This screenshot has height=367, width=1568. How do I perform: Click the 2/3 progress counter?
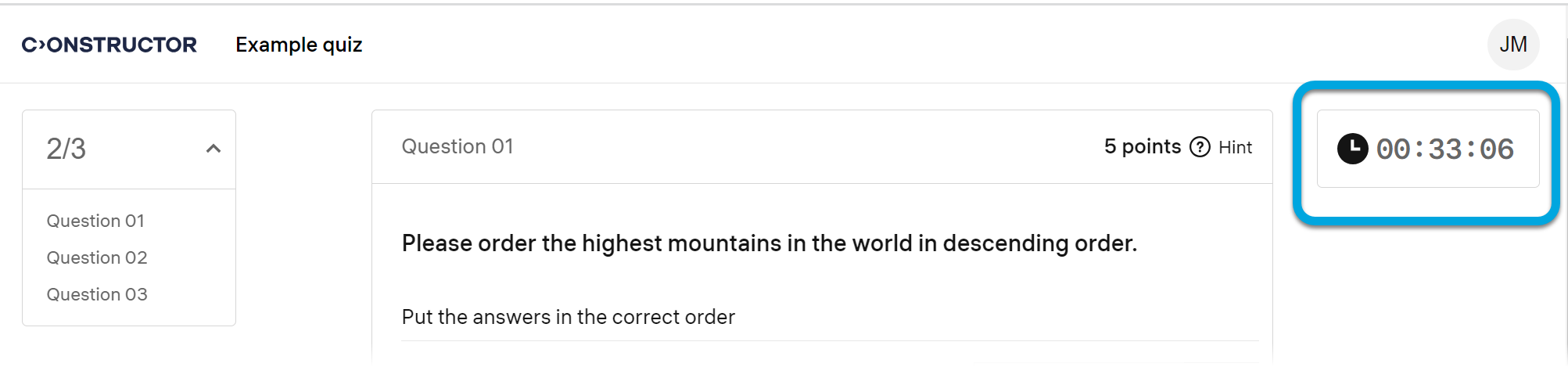click(66, 149)
